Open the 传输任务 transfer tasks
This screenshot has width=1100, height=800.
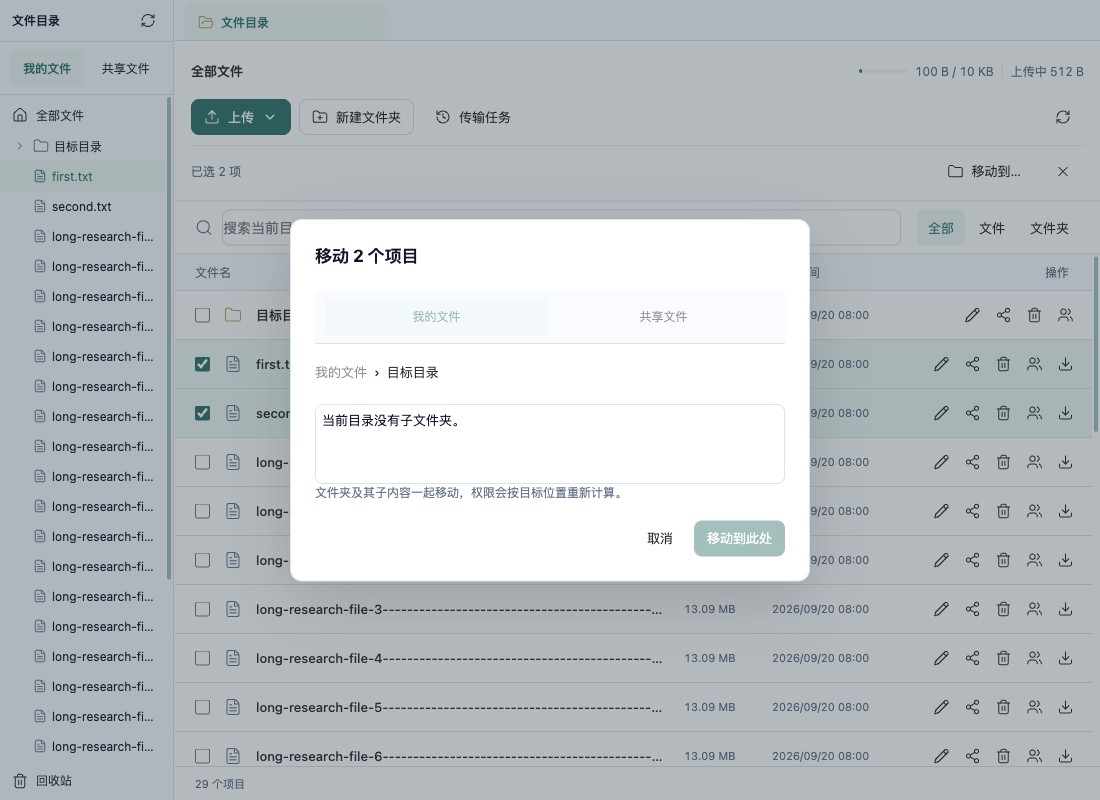[x=473, y=117]
